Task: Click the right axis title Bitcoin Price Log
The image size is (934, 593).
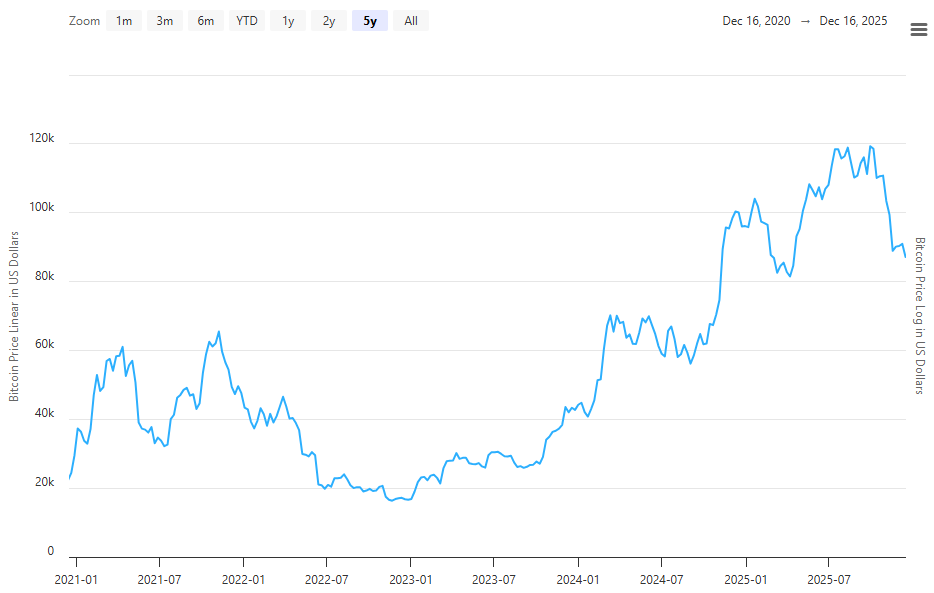Action: 919,322
